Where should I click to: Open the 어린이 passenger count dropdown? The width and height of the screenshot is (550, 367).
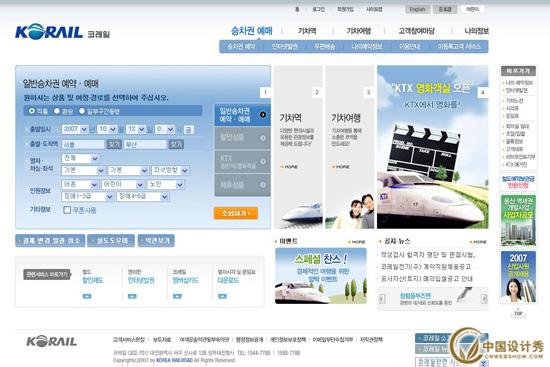pos(123,185)
